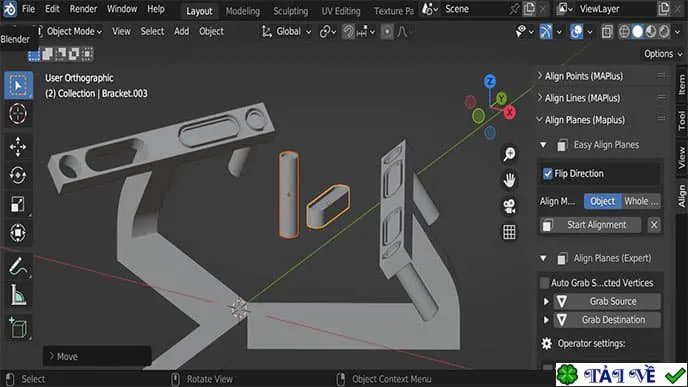Open the Window menu
The width and height of the screenshot is (688, 387).
point(122,9)
